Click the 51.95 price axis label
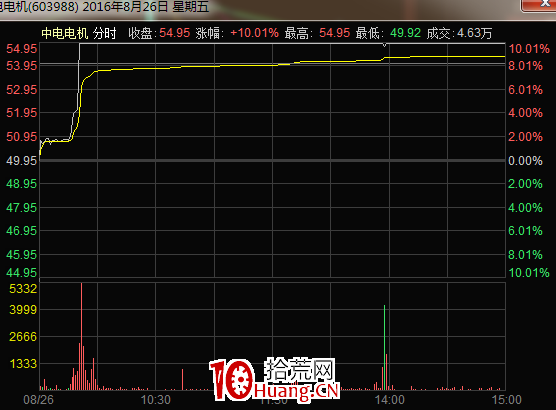Screen dimensions: 556x410 22,113
